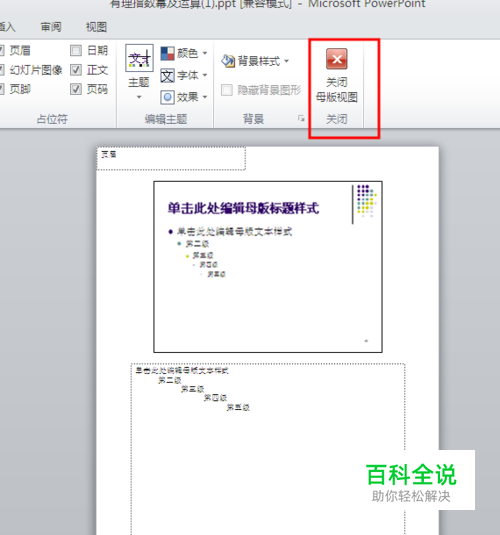Toggle the 幻灯片图像 checkbox
The height and width of the screenshot is (535, 500).
pos(2,70)
